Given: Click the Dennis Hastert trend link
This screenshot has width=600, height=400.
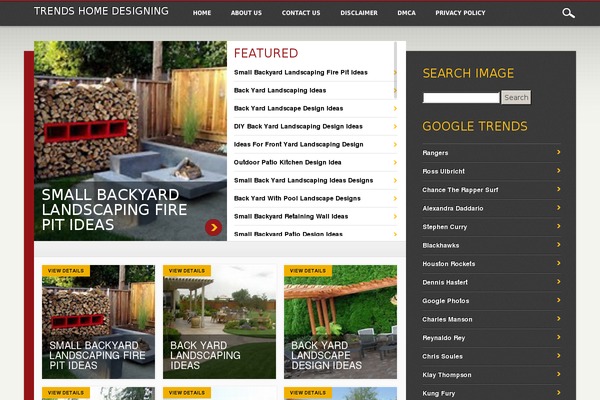Looking at the screenshot, I should (445, 282).
